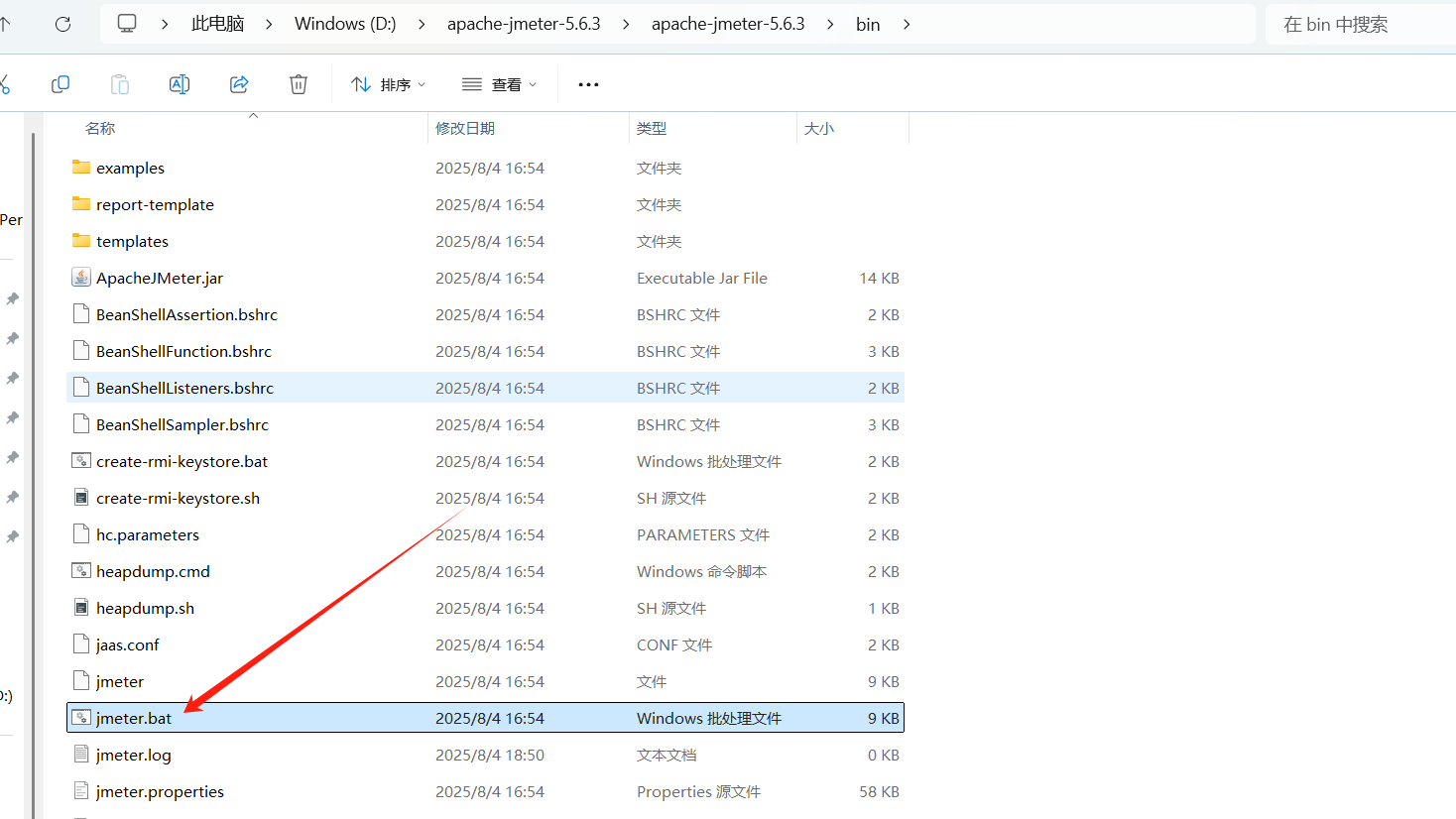The height and width of the screenshot is (819, 1456).
Task: Open the three-dots more options menu
Action: pyautogui.click(x=588, y=84)
